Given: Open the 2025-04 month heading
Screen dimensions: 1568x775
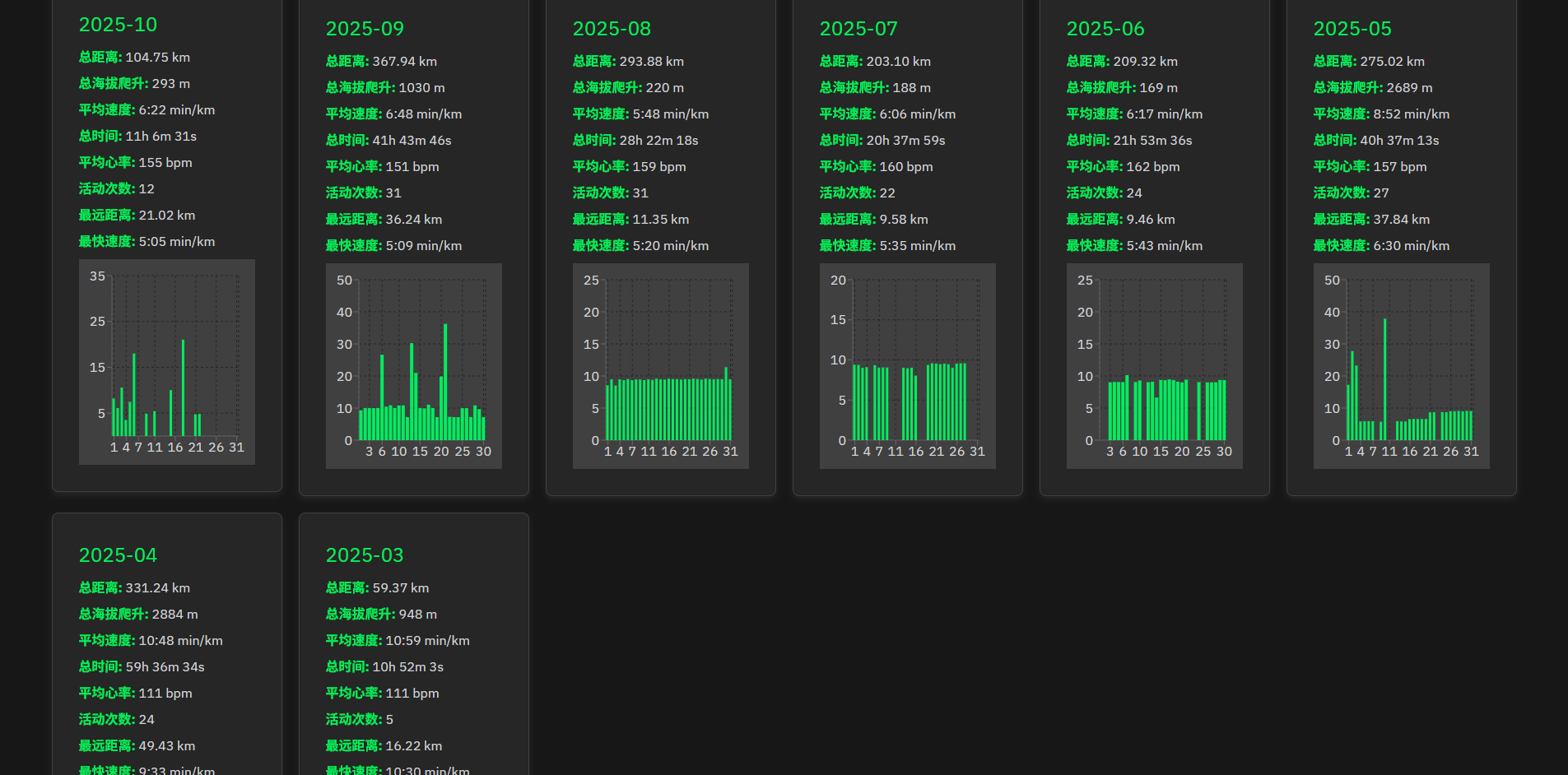Looking at the screenshot, I should tap(118, 555).
